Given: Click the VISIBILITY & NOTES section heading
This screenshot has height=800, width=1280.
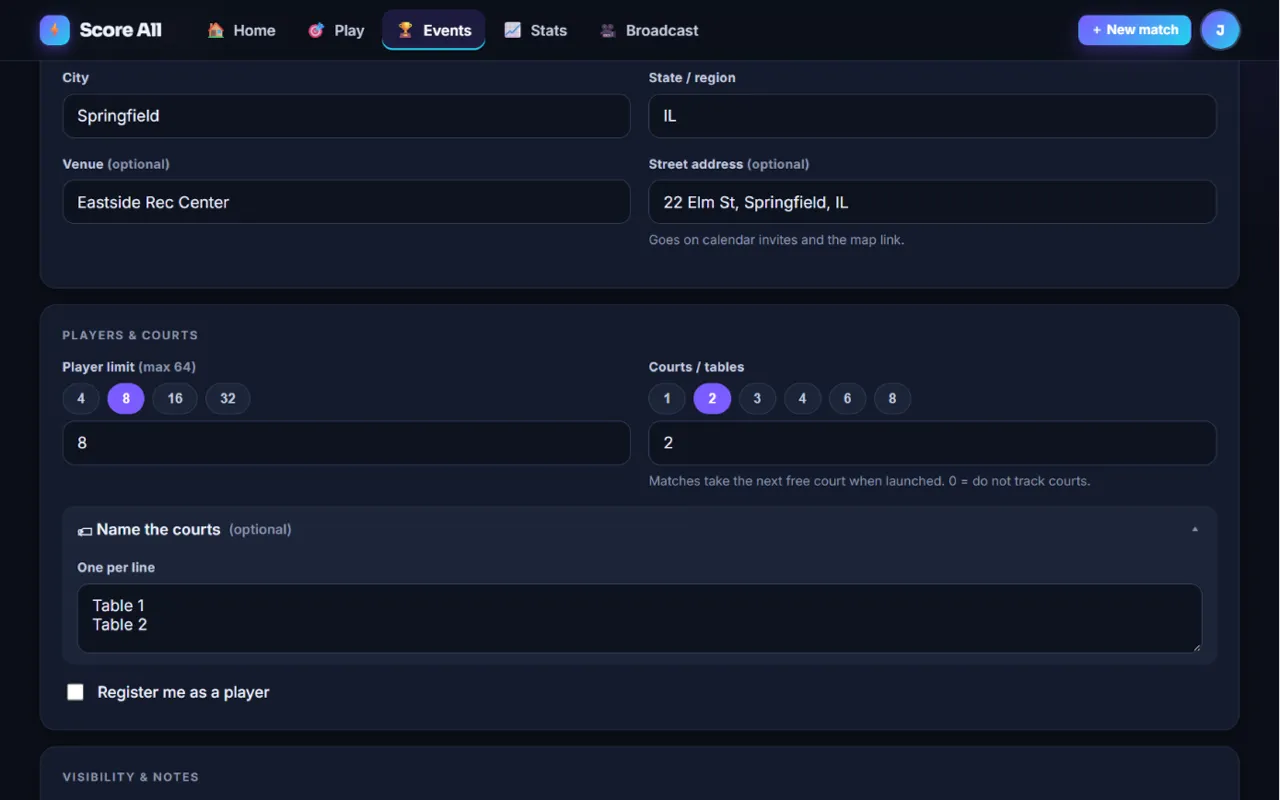Looking at the screenshot, I should [130, 777].
